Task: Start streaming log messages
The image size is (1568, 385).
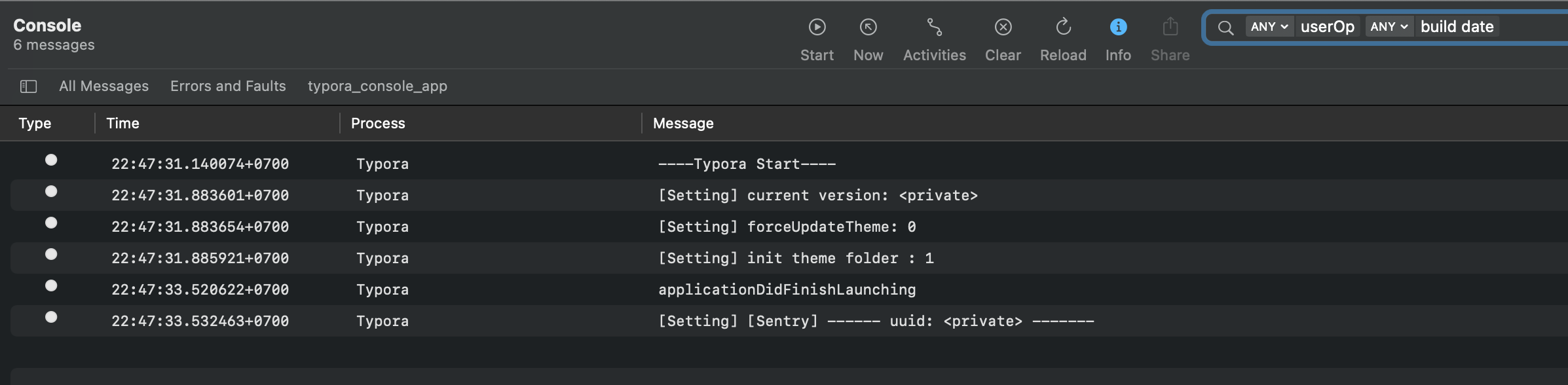Action: [x=817, y=39]
